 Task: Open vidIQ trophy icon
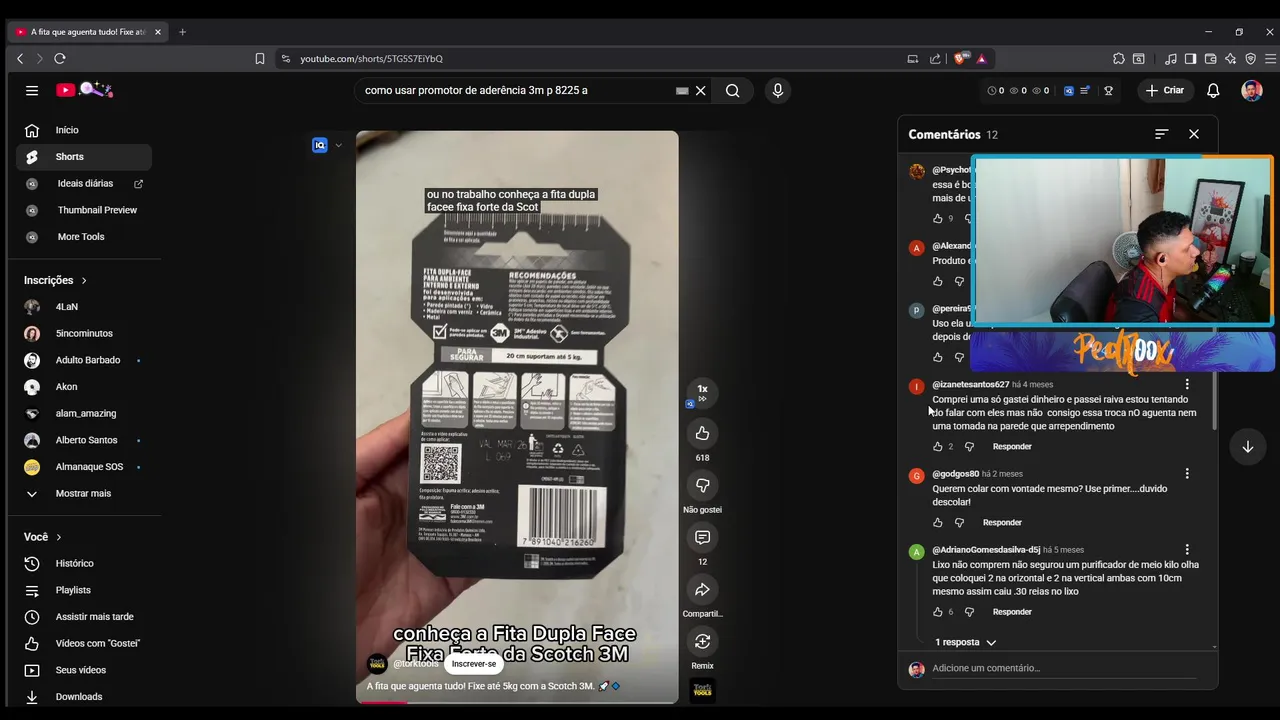(x=1108, y=90)
